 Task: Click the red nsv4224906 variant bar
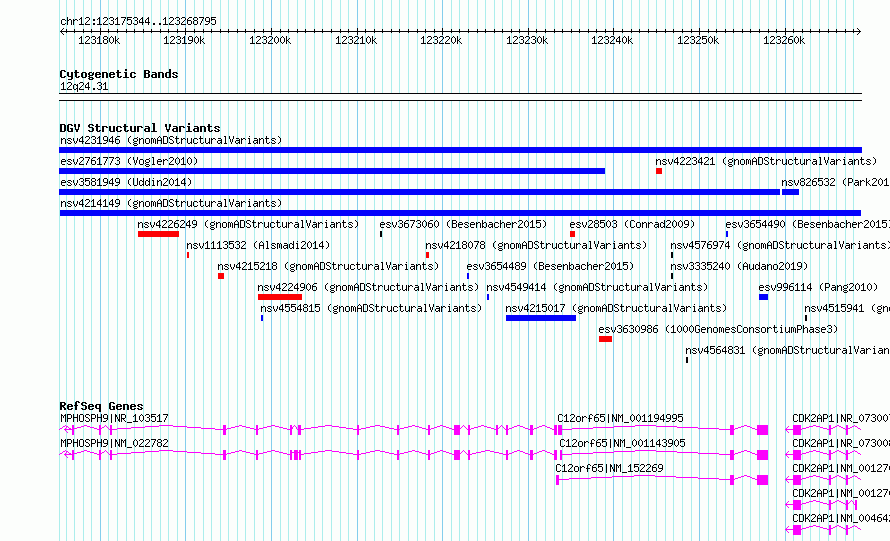(280, 297)
